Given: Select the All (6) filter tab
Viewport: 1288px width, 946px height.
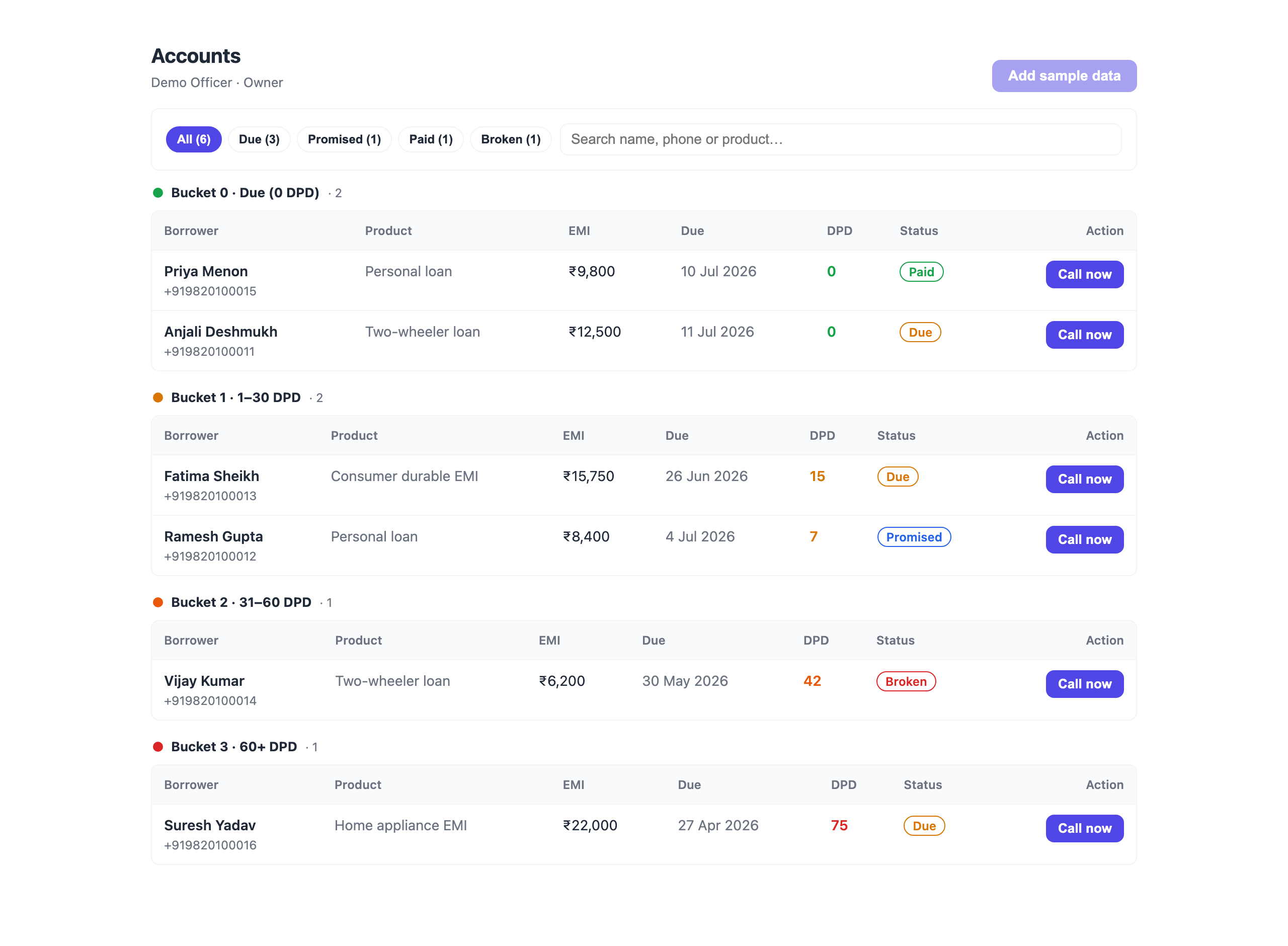Looking at the screenshot, I should 194,139.
